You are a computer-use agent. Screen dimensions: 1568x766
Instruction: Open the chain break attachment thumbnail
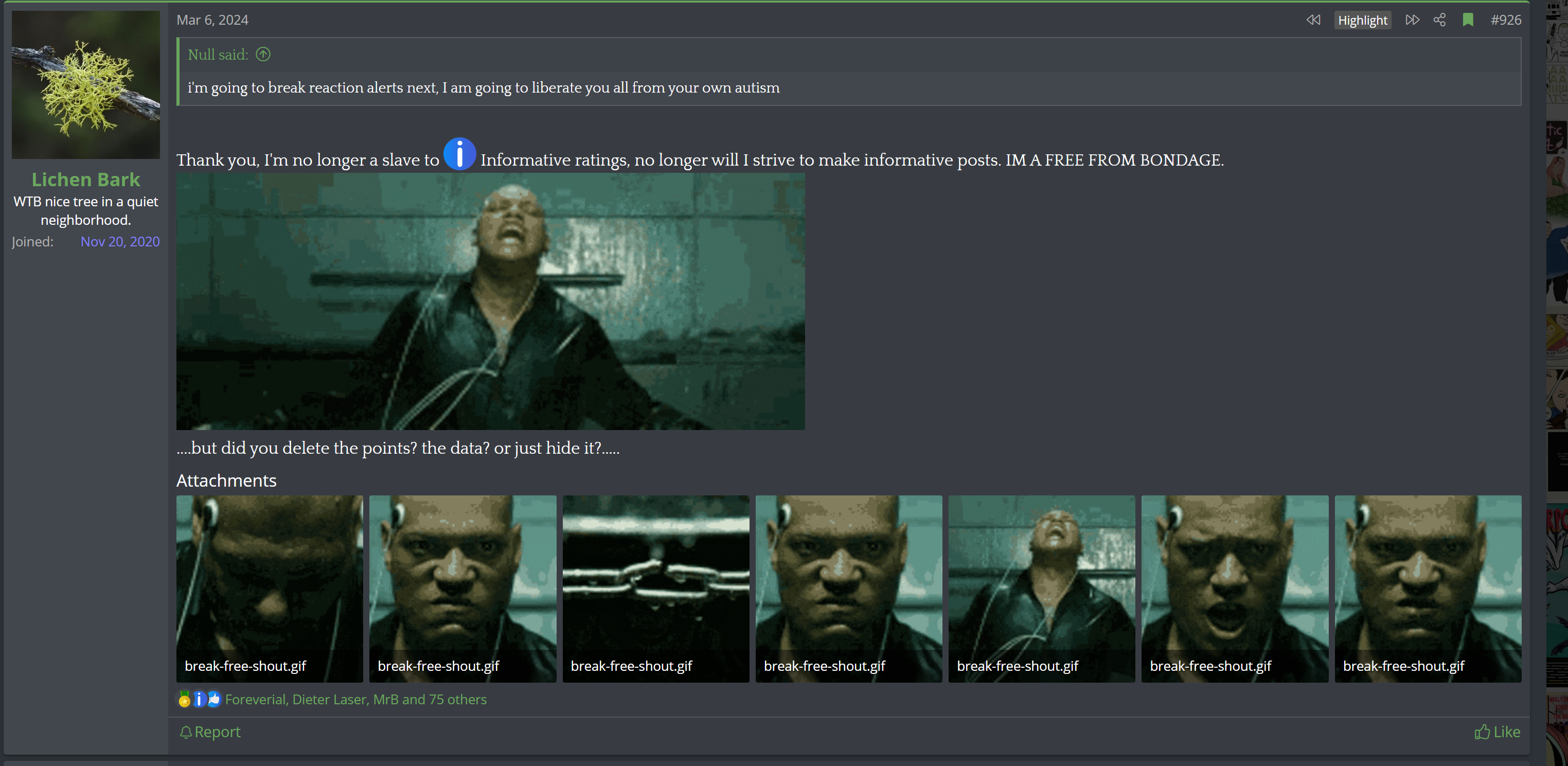click(655, 589)
